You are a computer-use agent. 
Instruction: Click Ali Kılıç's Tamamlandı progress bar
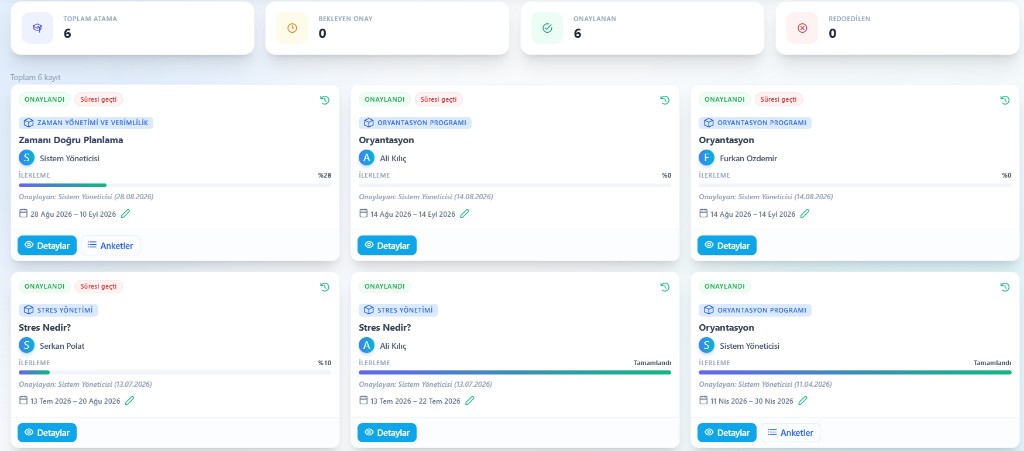coord(515,373)
